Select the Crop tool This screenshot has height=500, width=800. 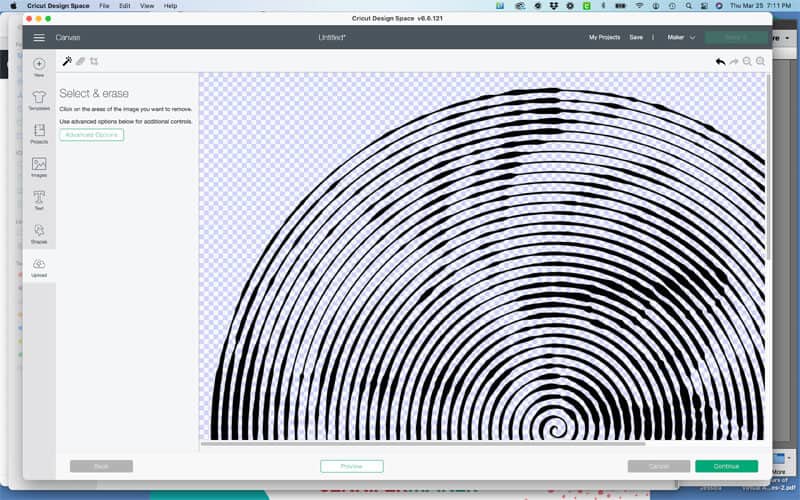pyautogui.click(x=94, y=61)
